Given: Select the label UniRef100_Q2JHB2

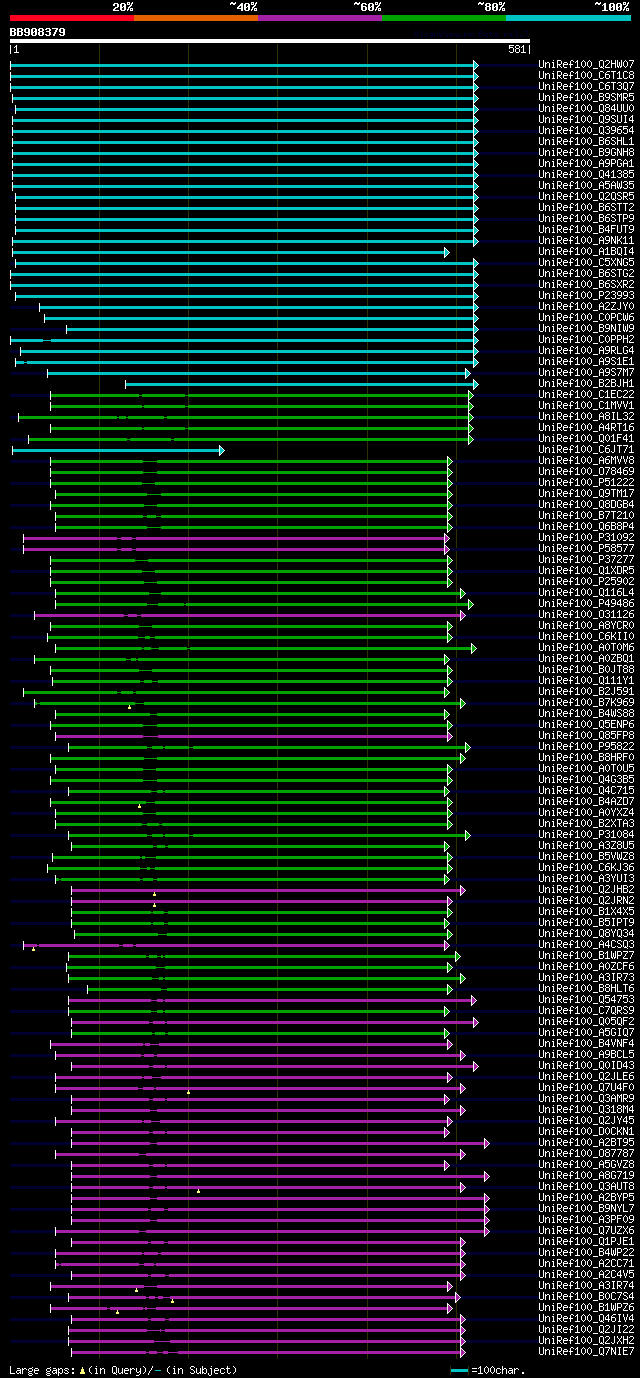Looking at the screenshot, I should click(x=586, y=890).
